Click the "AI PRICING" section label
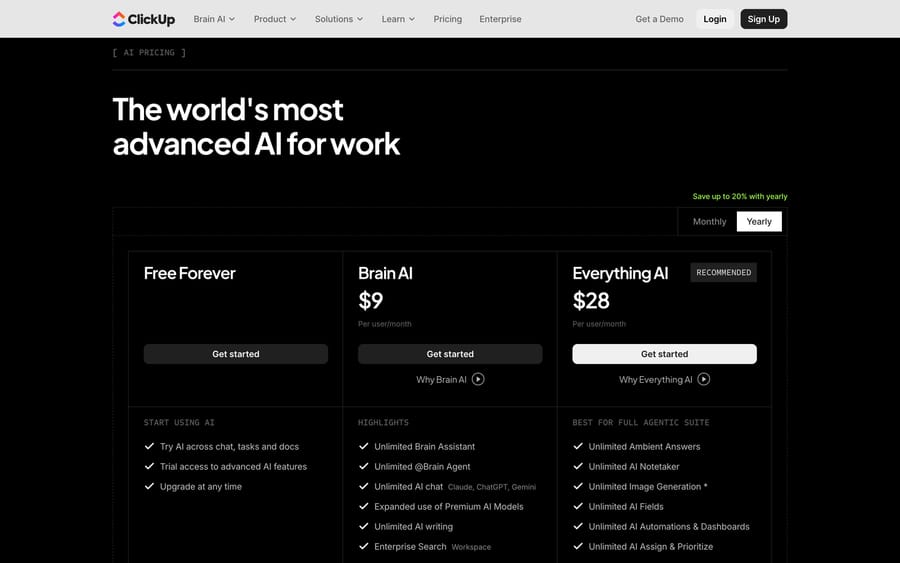 click(149, 52)
